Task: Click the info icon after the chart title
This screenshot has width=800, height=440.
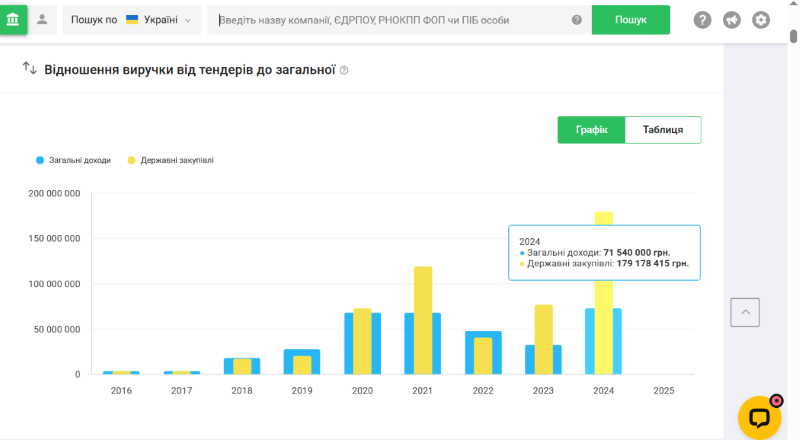Action: (x=344, y=71)
